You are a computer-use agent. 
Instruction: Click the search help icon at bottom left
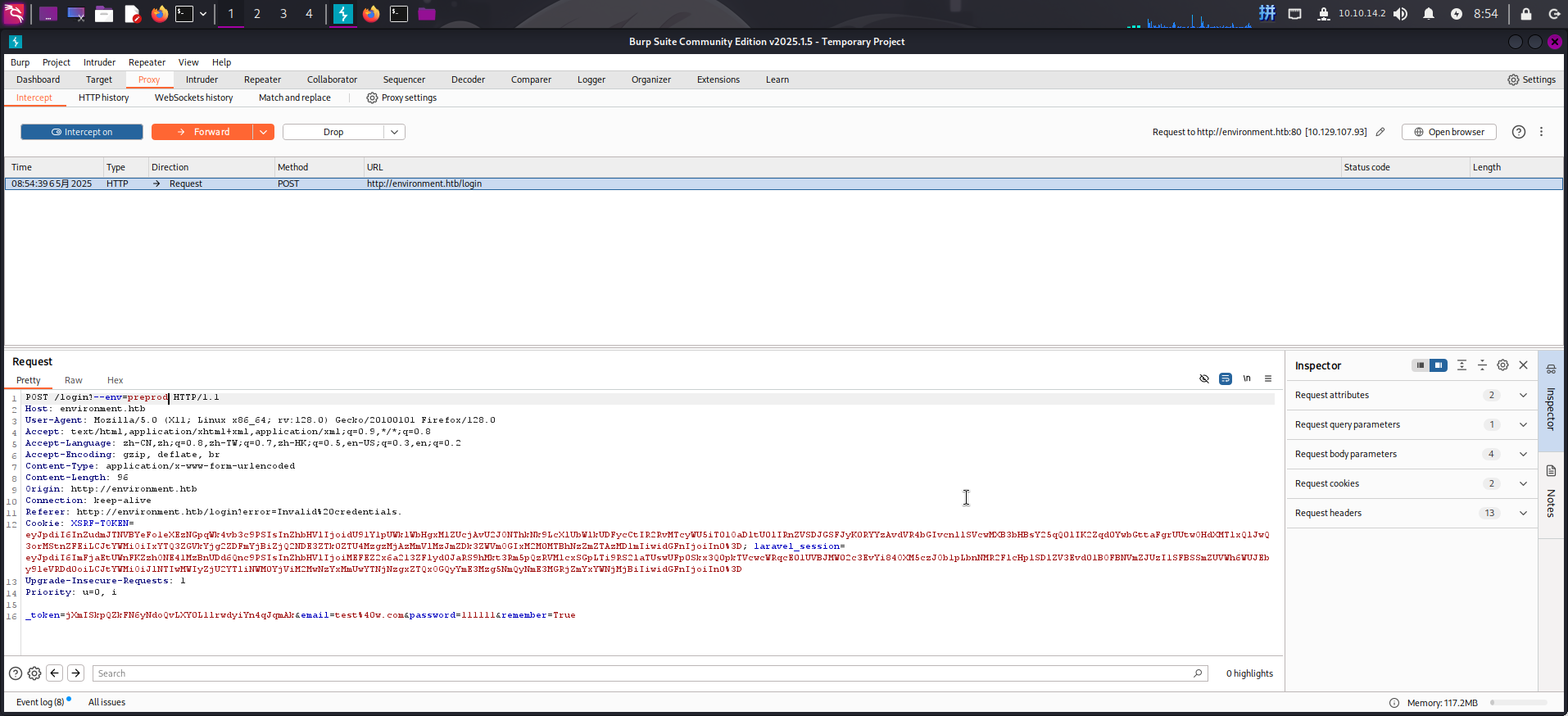coord(16,673)
